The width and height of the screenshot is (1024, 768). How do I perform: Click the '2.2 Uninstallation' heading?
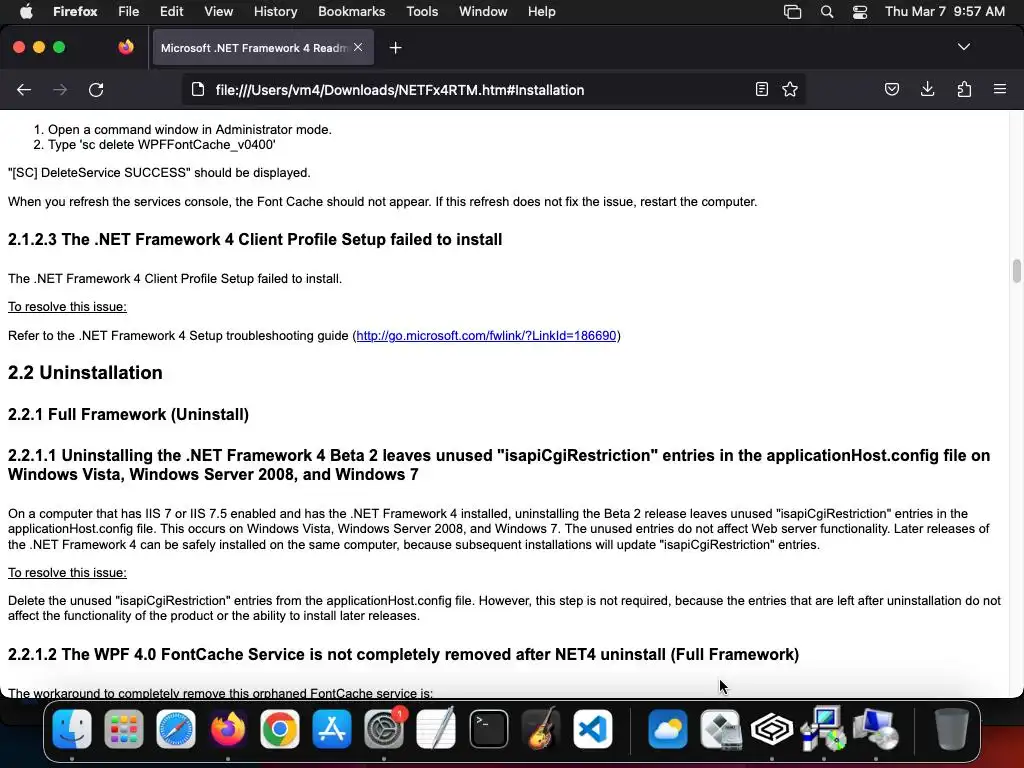click(x=85, y=373)
